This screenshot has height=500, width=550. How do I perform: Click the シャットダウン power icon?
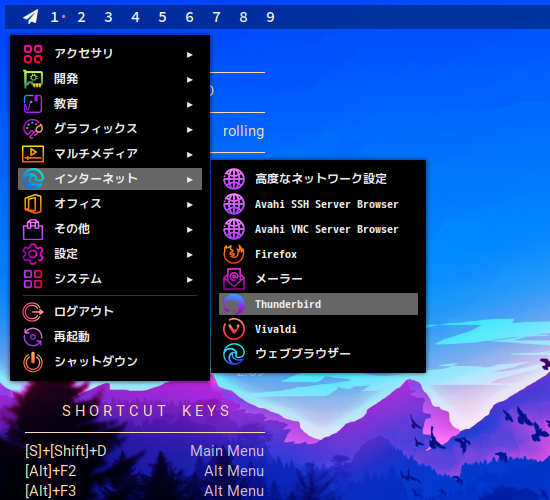pyautogui.click(x=33, y=362)
